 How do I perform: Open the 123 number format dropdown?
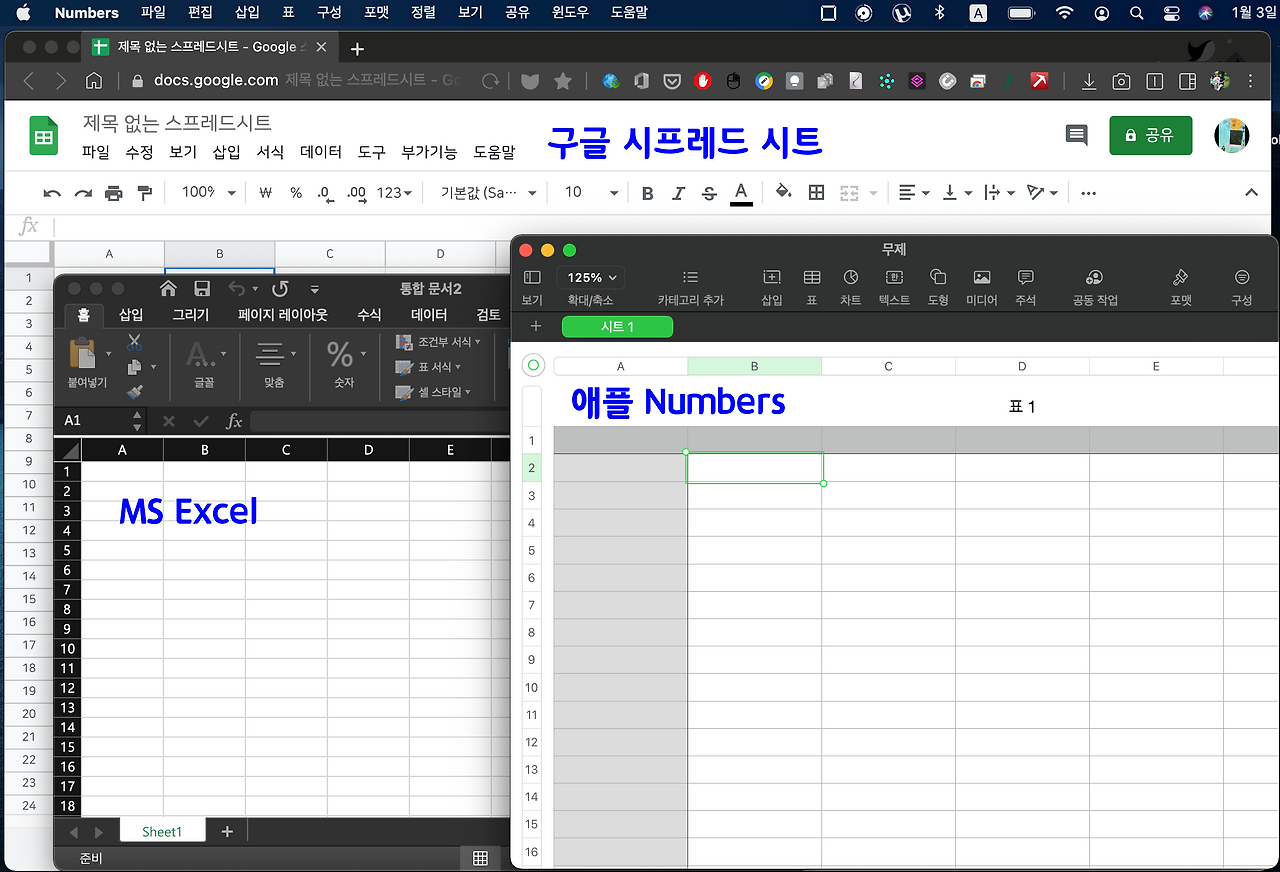coord(395,193)
